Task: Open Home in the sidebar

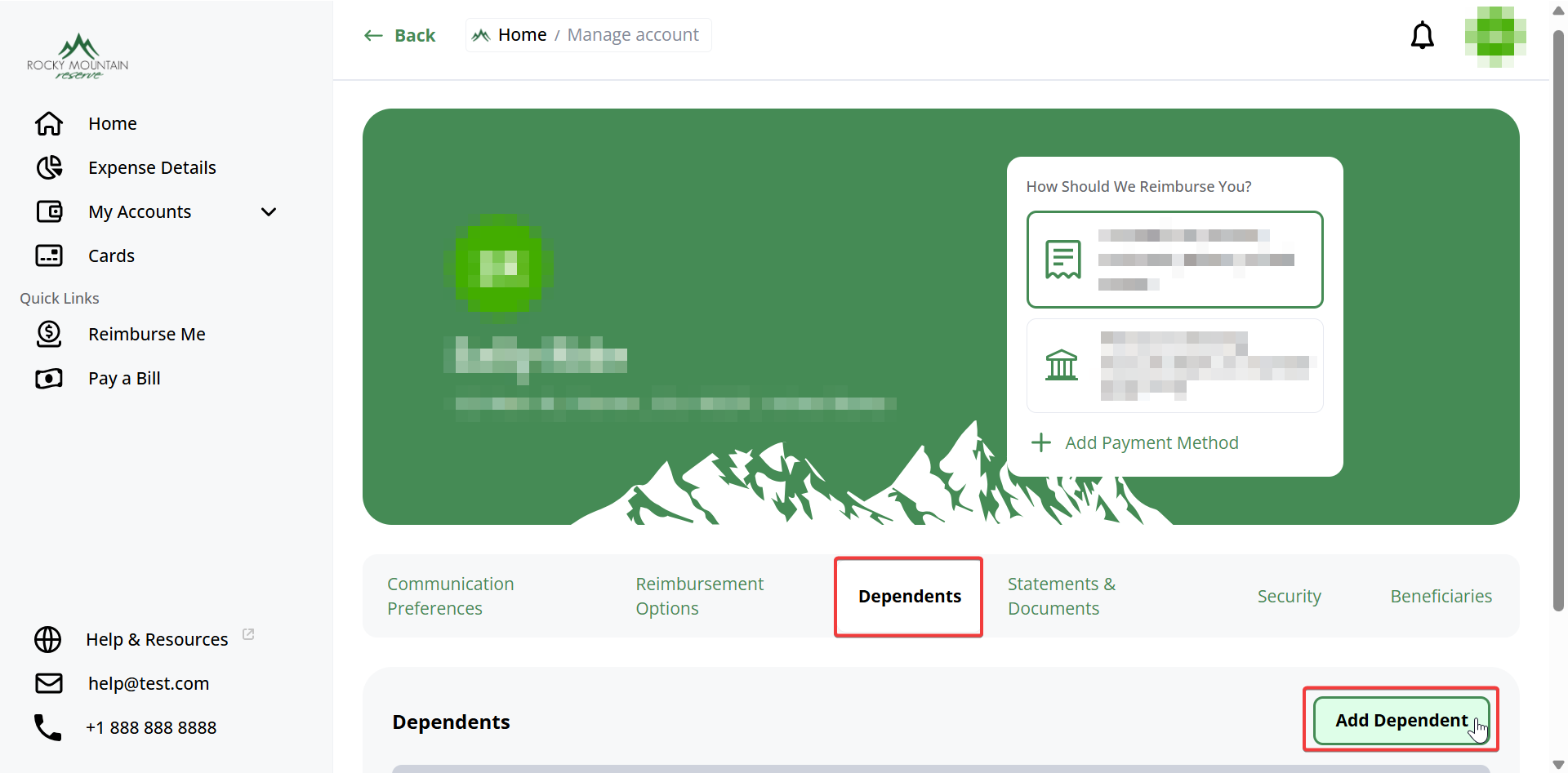Action: (x=113, y=123)
